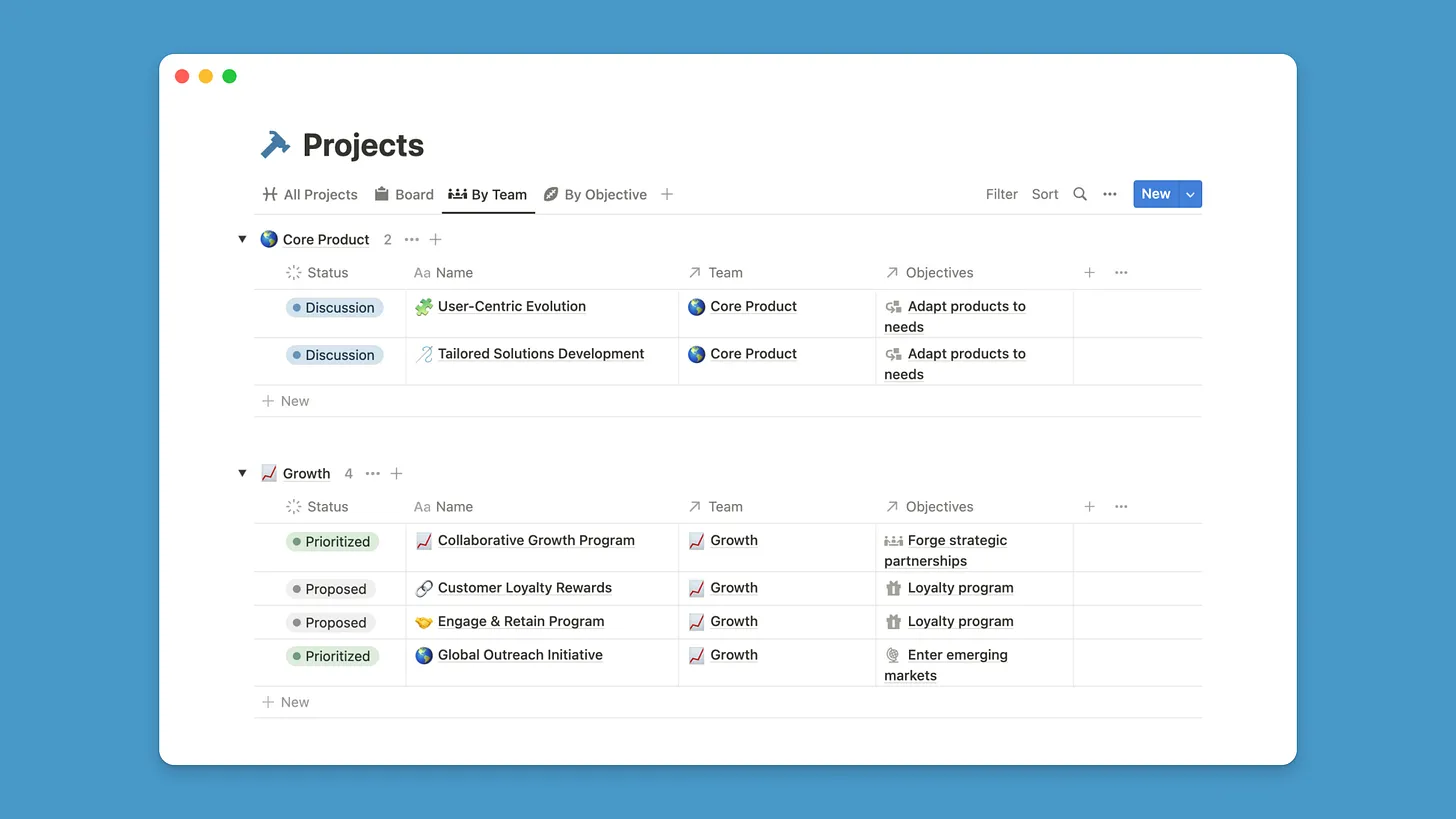1456x819 pixels.
Task: Add an item to the Core Product group with plus
Action: [x=435, y=239]
